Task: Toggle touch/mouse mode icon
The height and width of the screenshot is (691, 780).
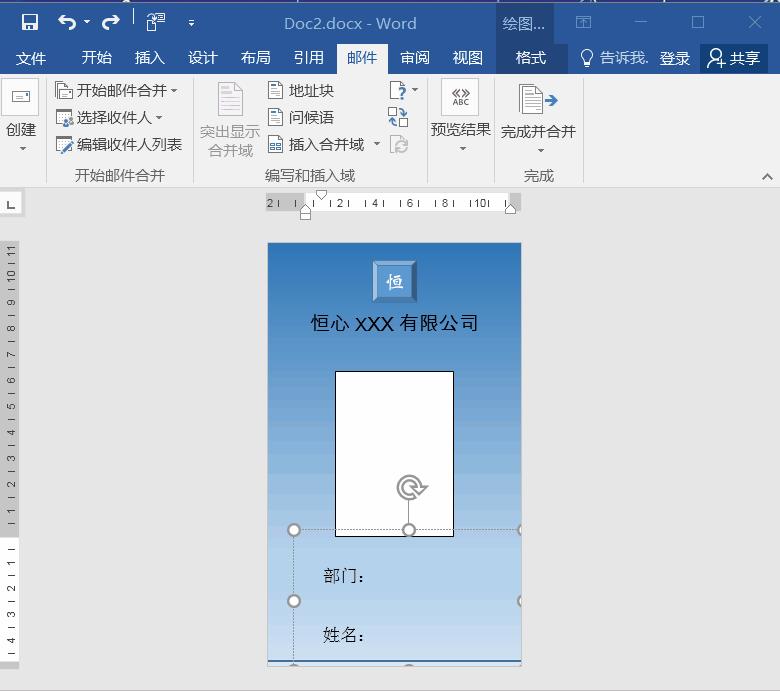Action: tap(156, 22)
